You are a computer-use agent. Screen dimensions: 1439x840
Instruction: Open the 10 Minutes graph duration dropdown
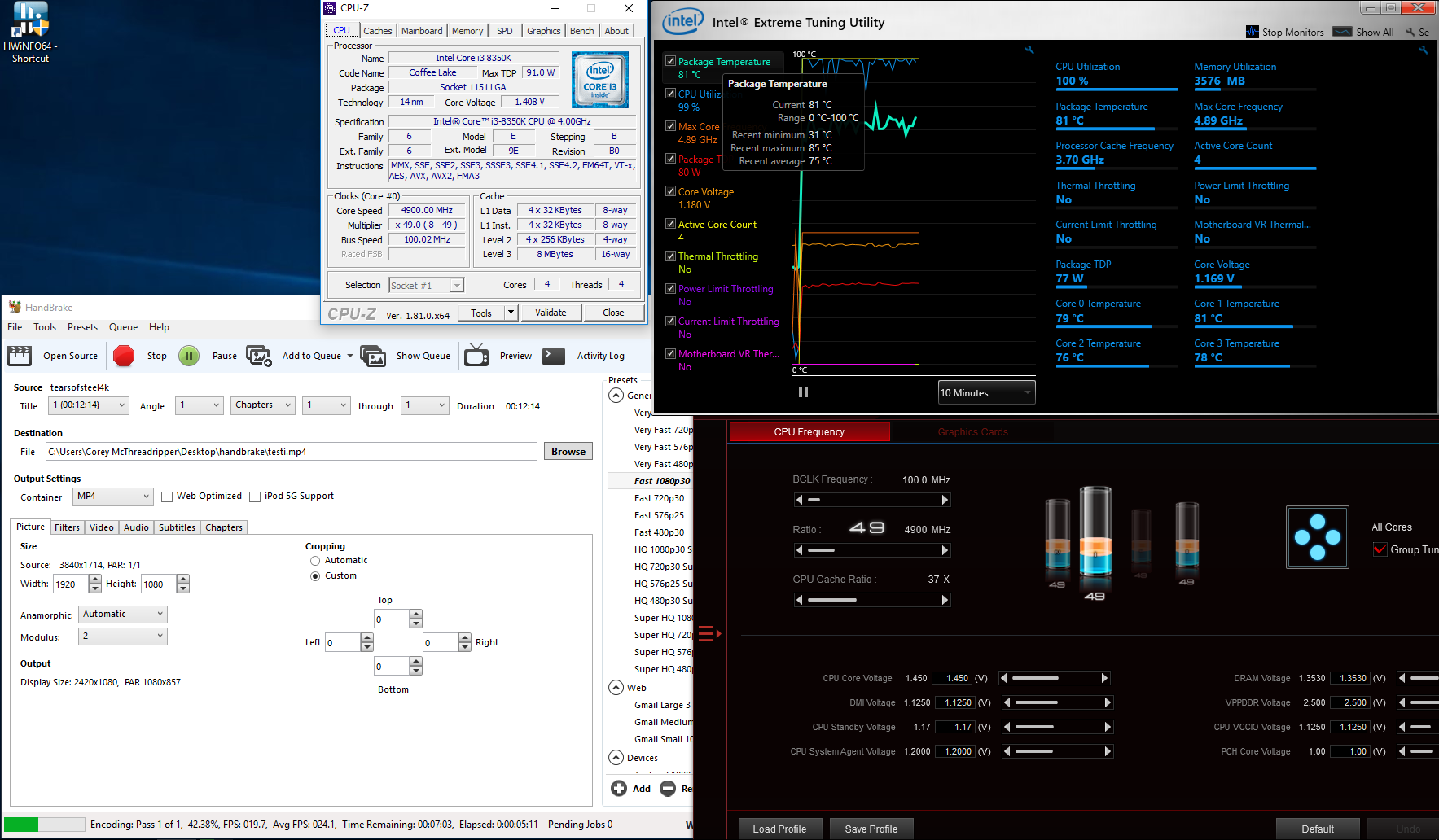coord(986,392)
